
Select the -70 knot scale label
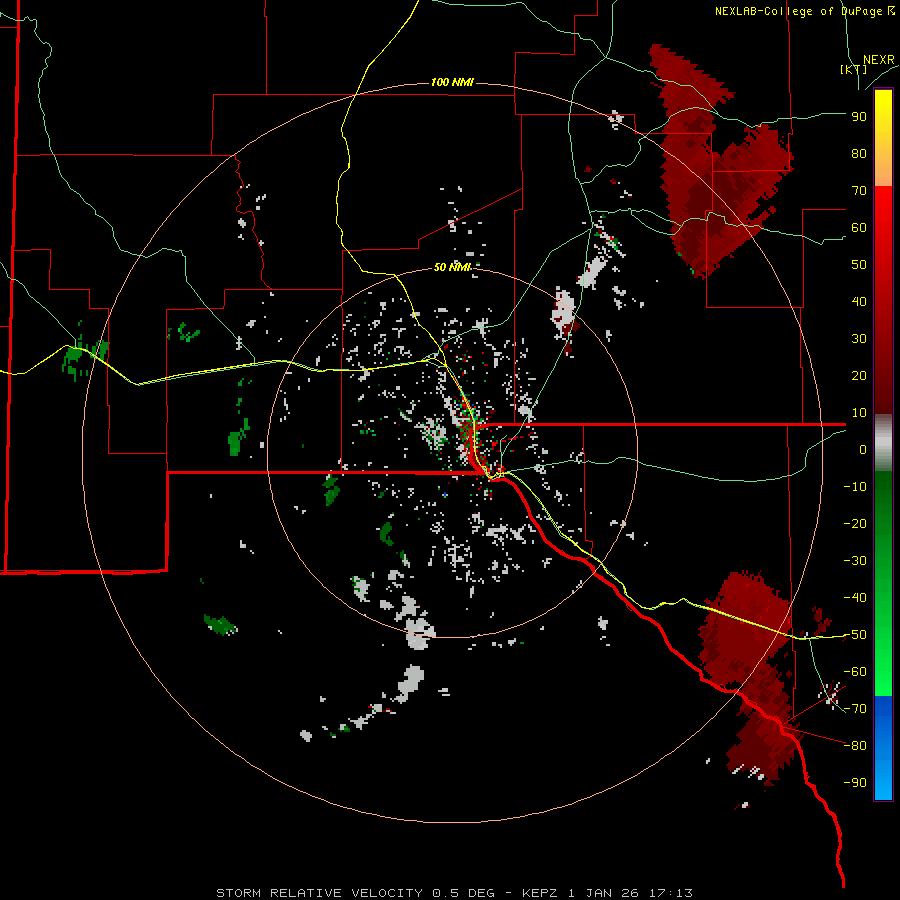[x=855, y=709]
